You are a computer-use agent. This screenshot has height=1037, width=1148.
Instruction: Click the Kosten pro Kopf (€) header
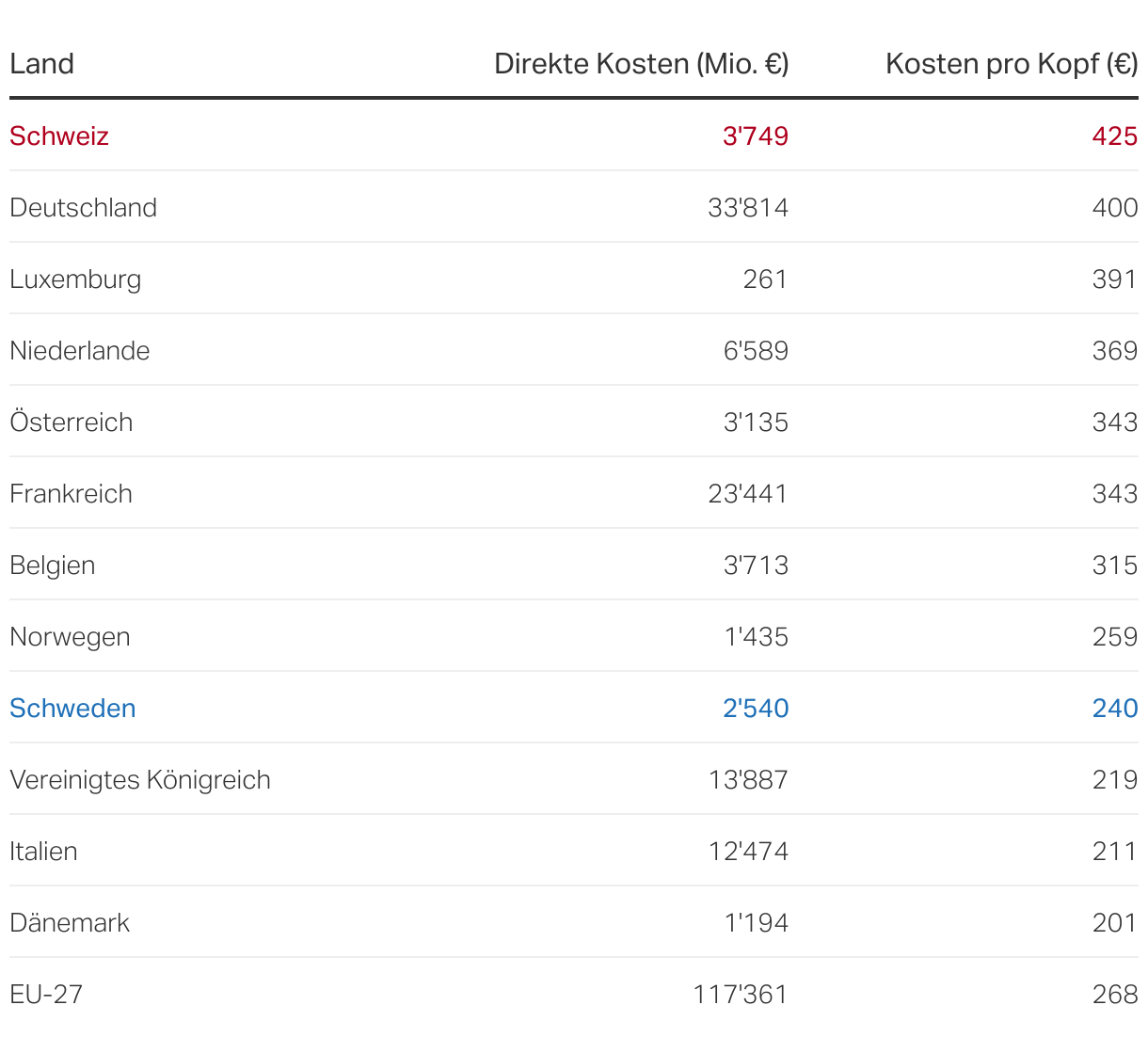[x=1011, y=64]
